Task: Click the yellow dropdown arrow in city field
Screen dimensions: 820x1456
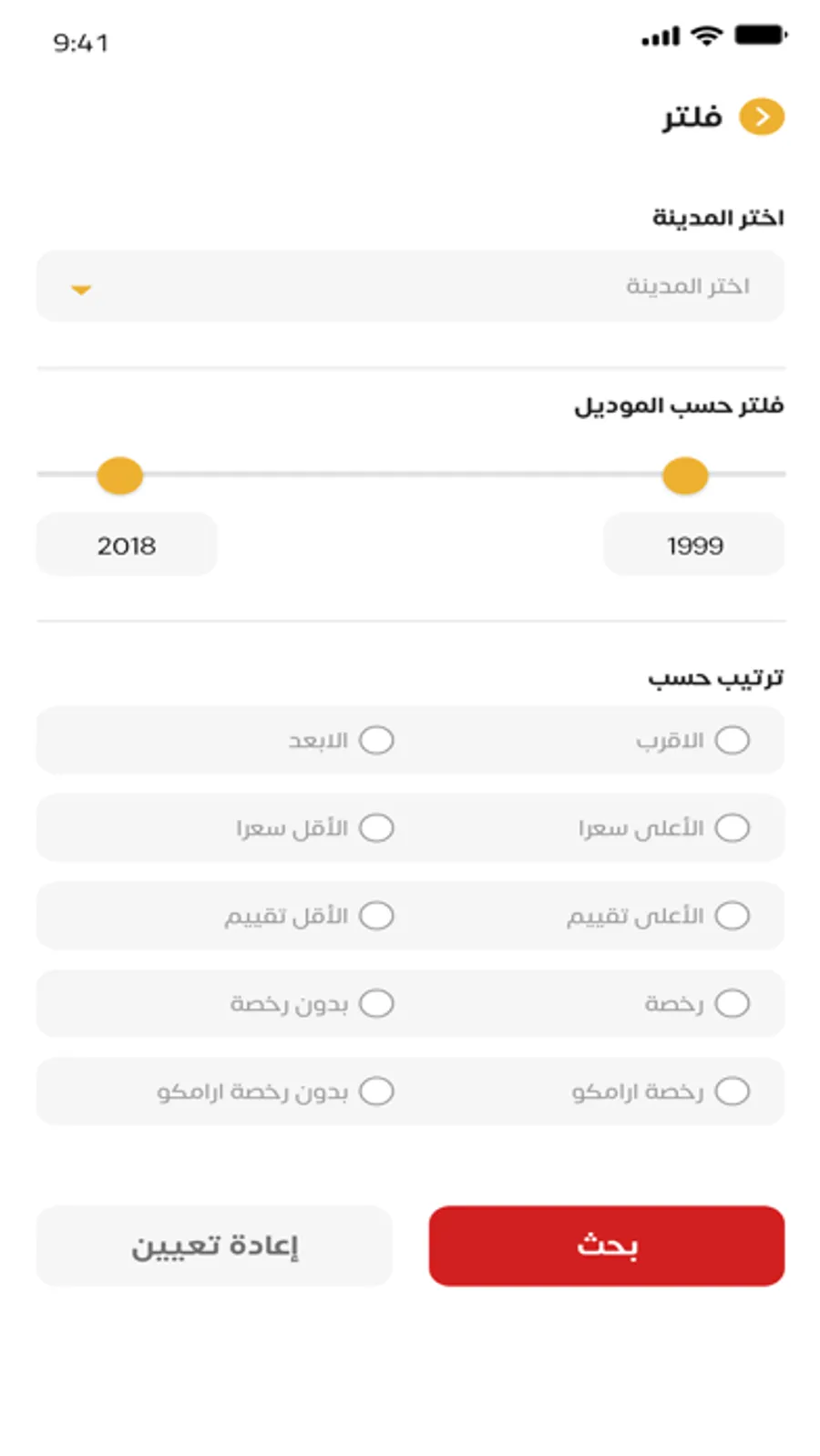Action: [81, 290]
